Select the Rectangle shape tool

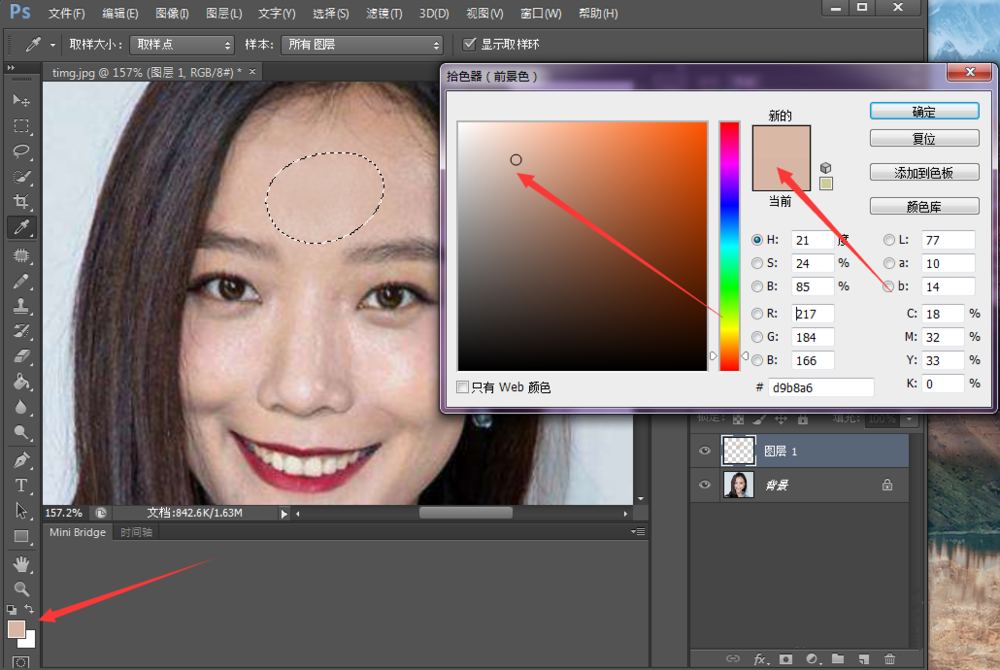(21, 536)
